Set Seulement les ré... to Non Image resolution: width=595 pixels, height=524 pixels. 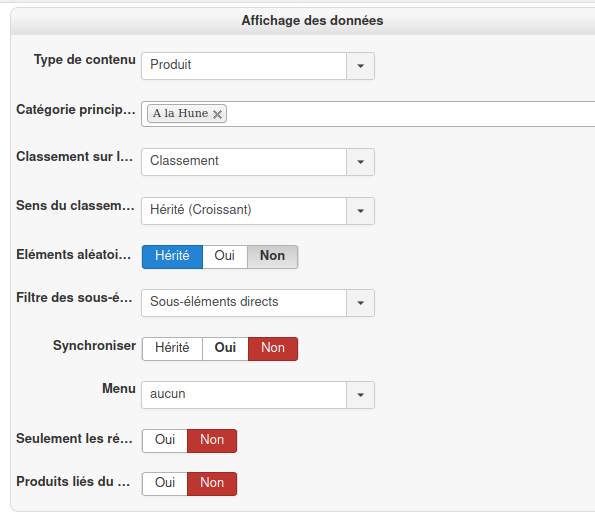click(x=212, y=441)
